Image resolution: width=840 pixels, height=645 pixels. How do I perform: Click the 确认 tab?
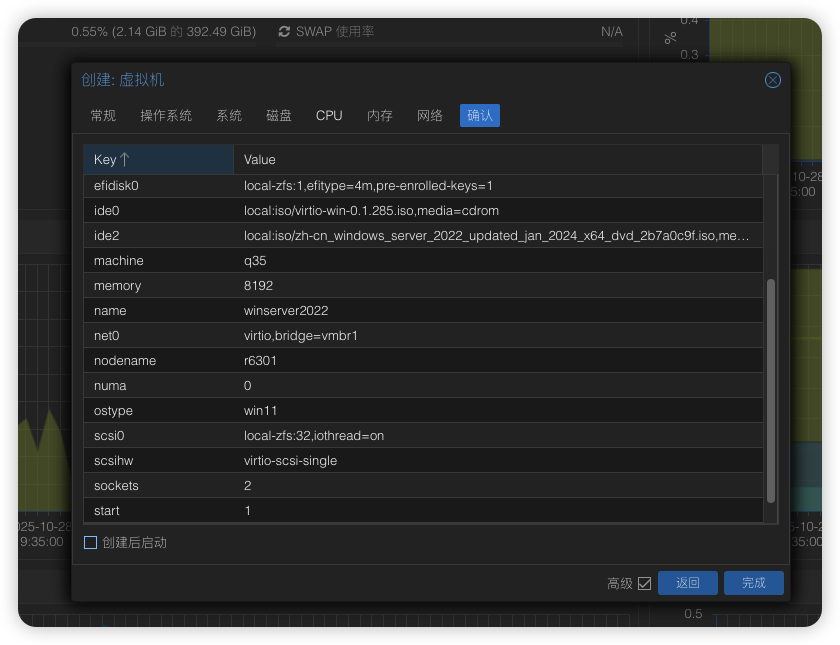point(480,116)
